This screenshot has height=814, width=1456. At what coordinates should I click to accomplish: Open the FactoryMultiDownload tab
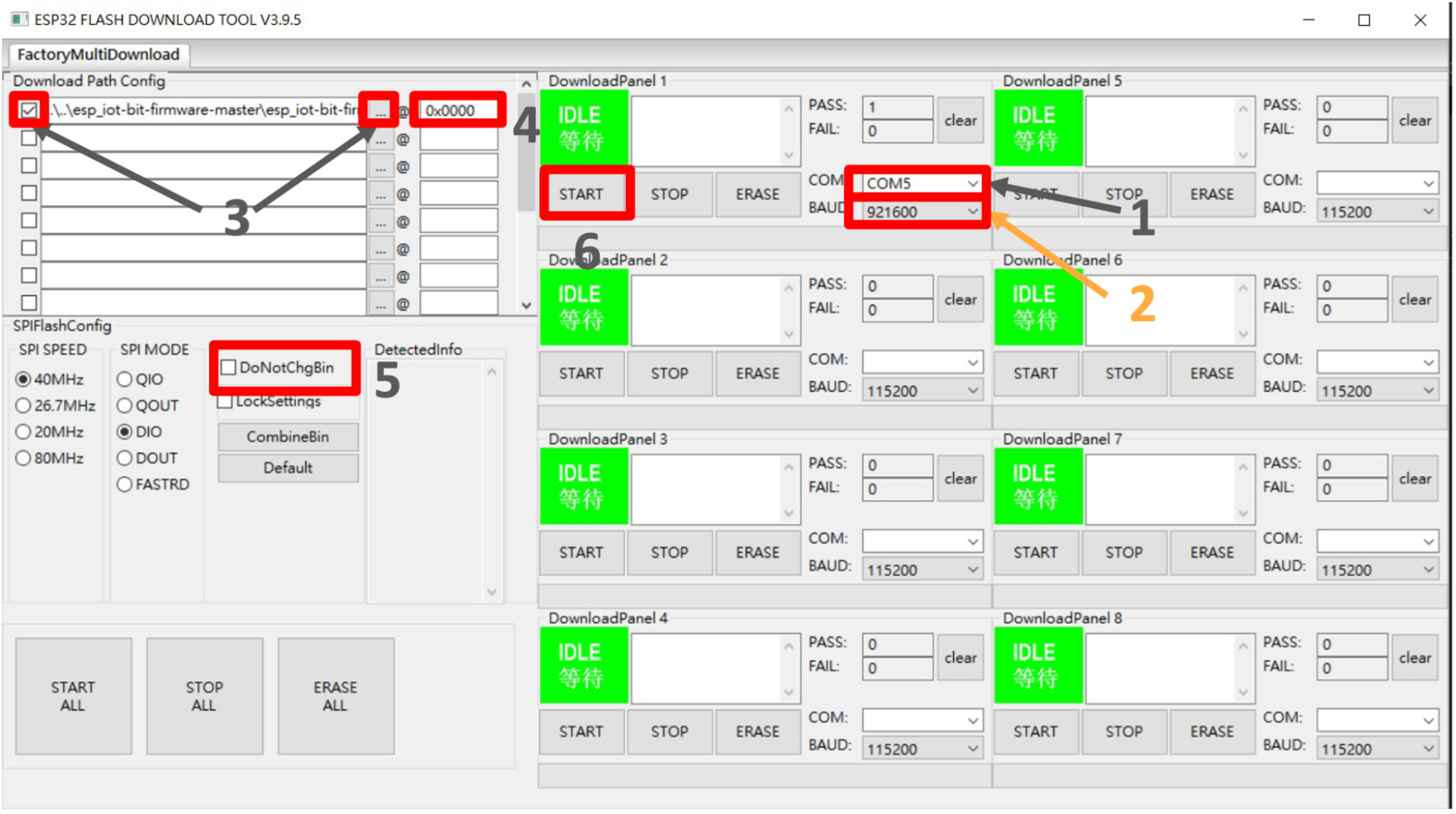(x=98, y=54)
